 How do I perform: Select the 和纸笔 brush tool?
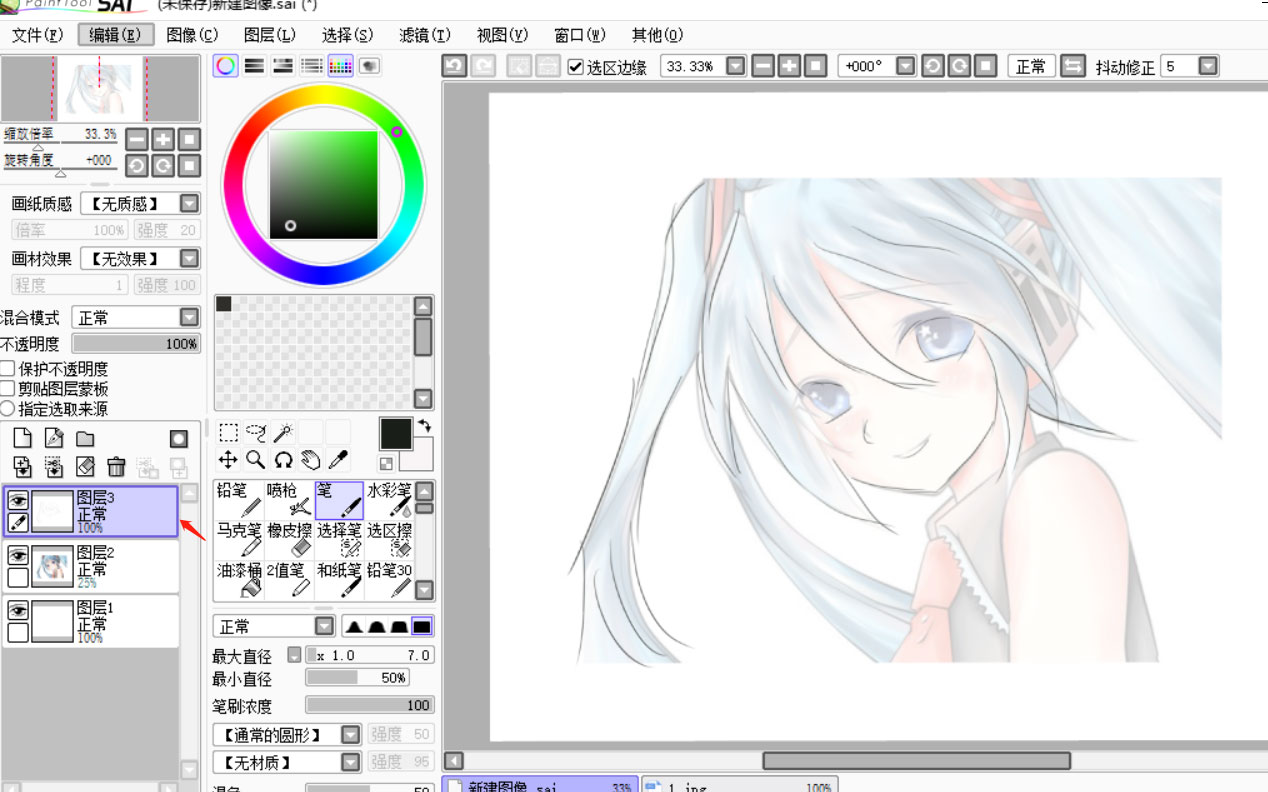[x=339, y=579]
